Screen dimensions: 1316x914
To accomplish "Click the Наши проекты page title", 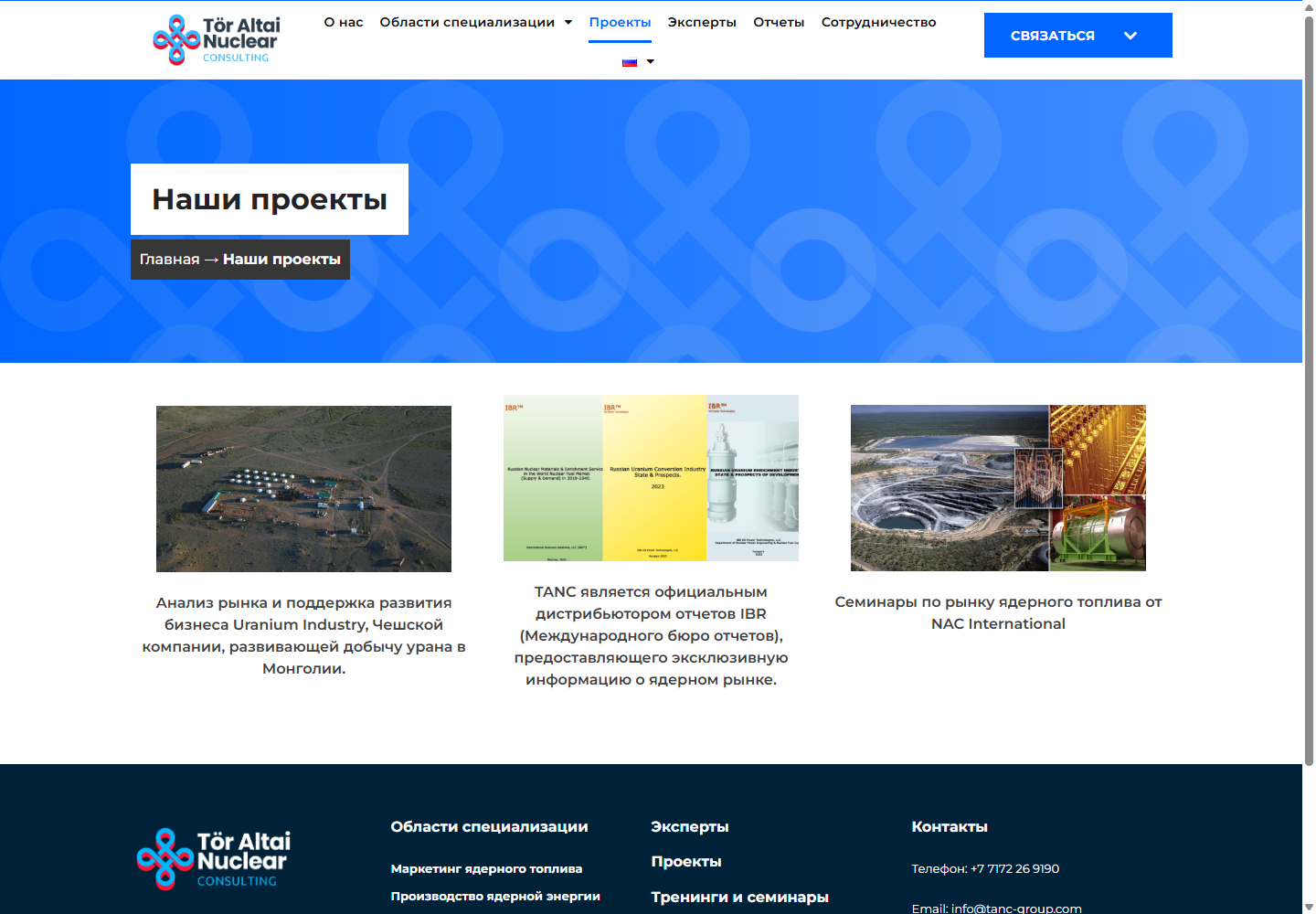I will (270, 199).
